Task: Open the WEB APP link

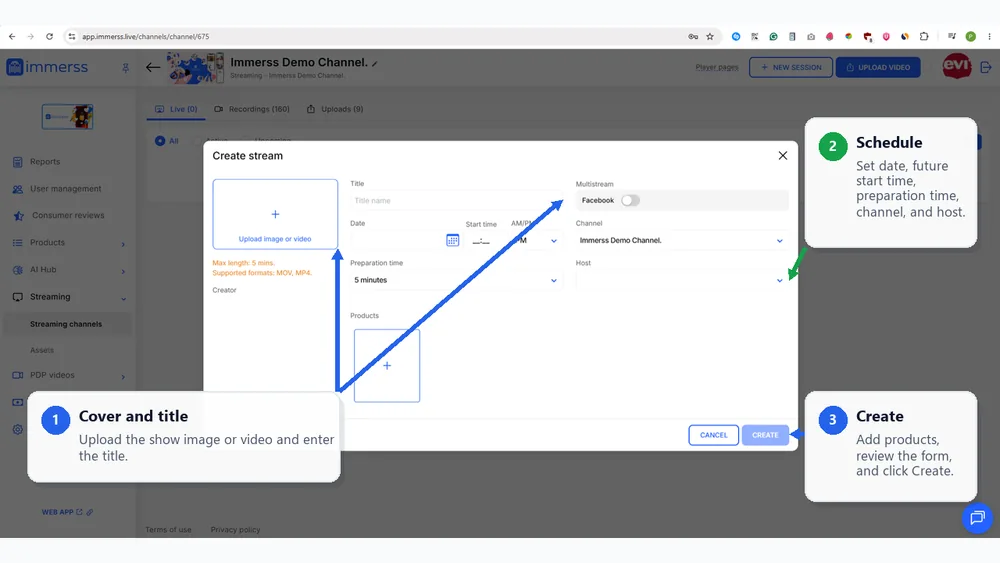Action: pyautogui.click(x=62, y=512)
